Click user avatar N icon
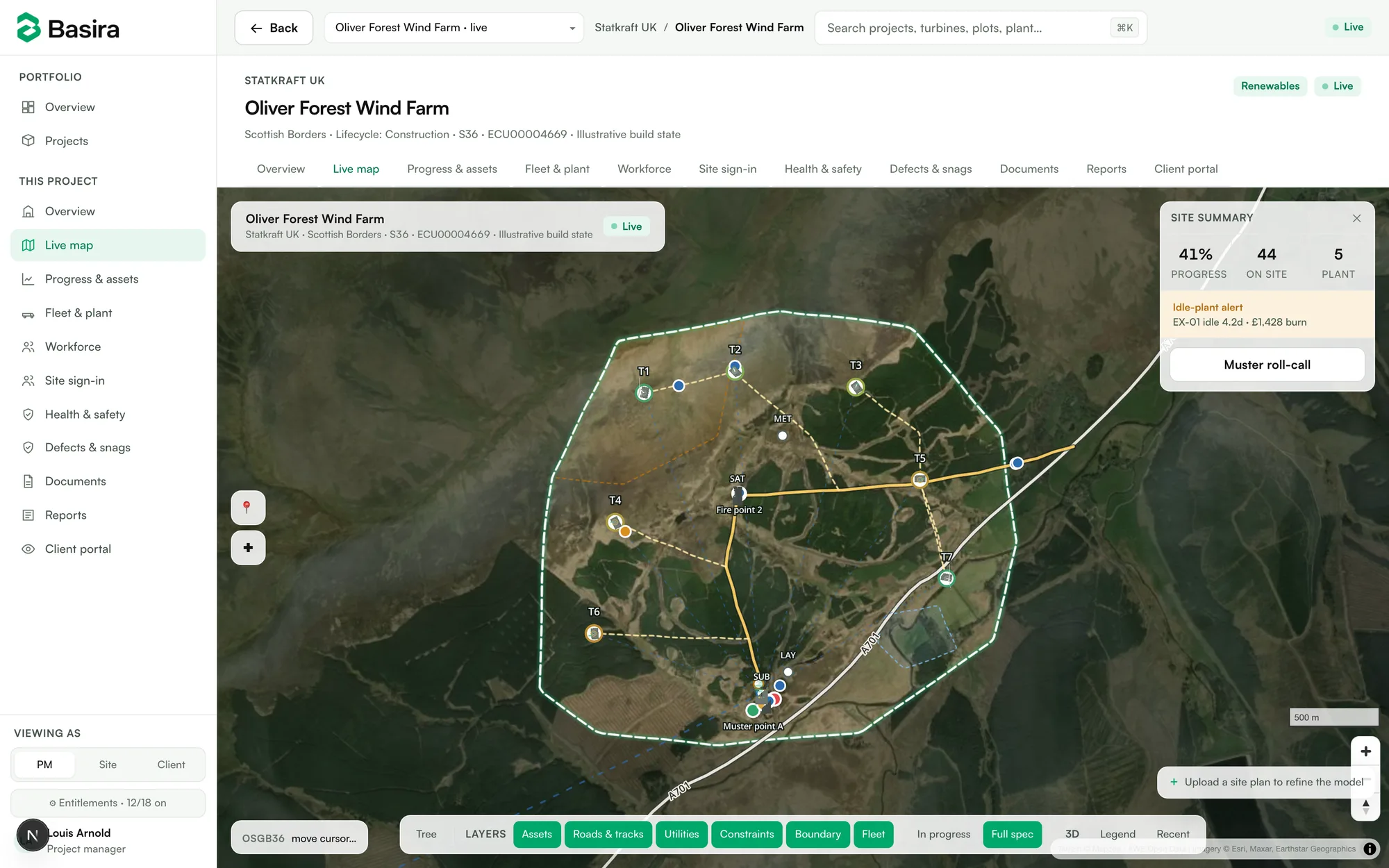 32,835
